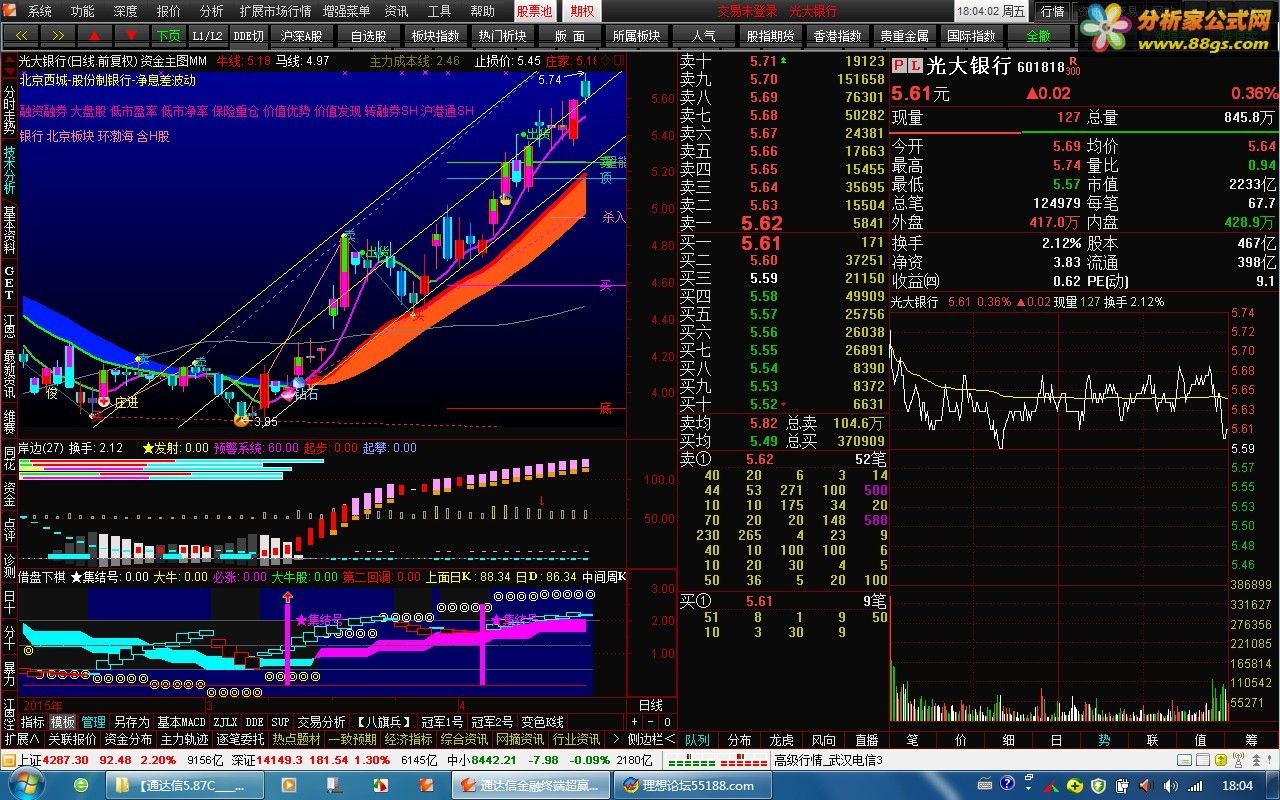1280x800 pixels.
Task: Switch to the 股票池 tab
Action: pyautogui.click(x=534, y=11)
